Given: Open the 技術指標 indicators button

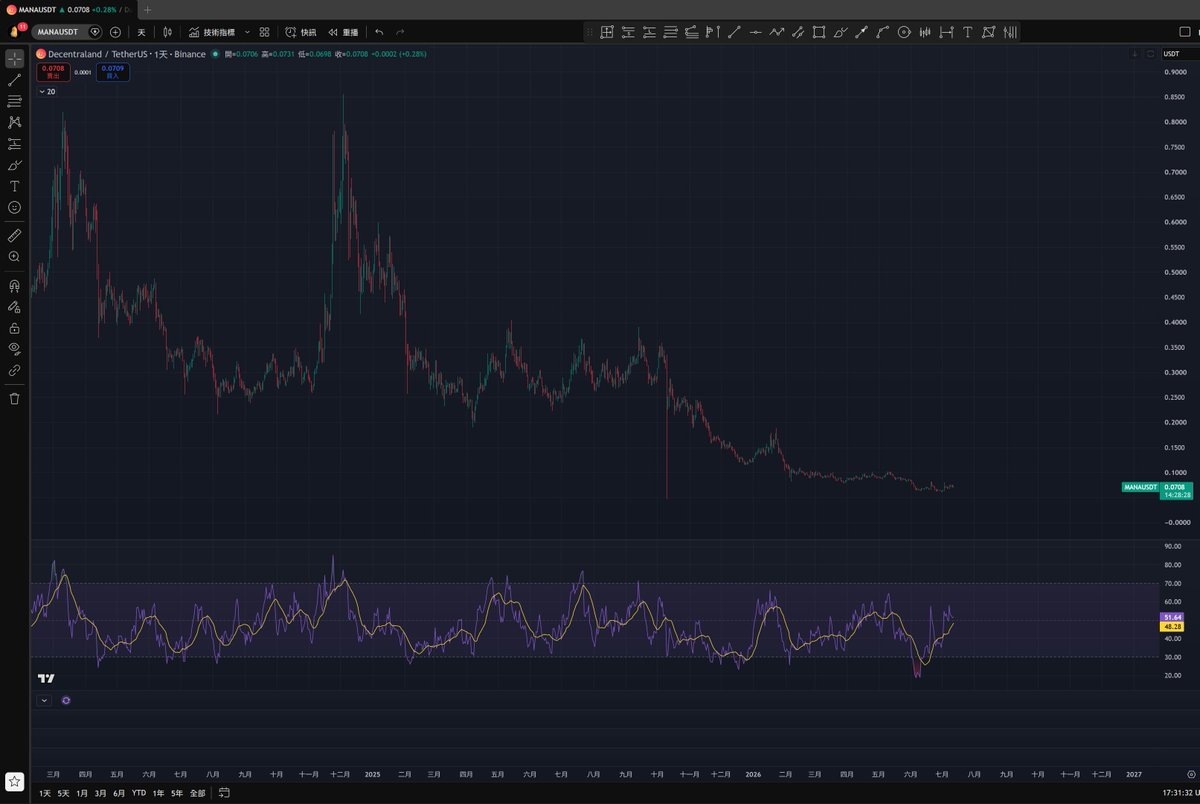Looking at the screenshot, I should tap(213, 32).
